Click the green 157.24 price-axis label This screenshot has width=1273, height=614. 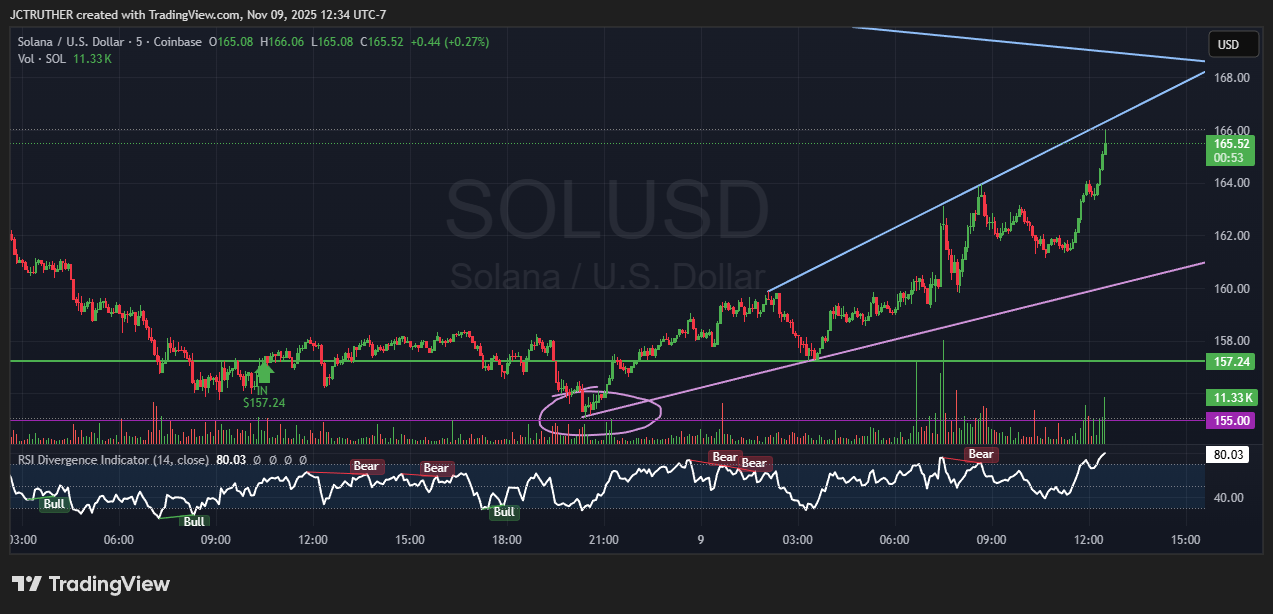click(x=1230, y=361)
